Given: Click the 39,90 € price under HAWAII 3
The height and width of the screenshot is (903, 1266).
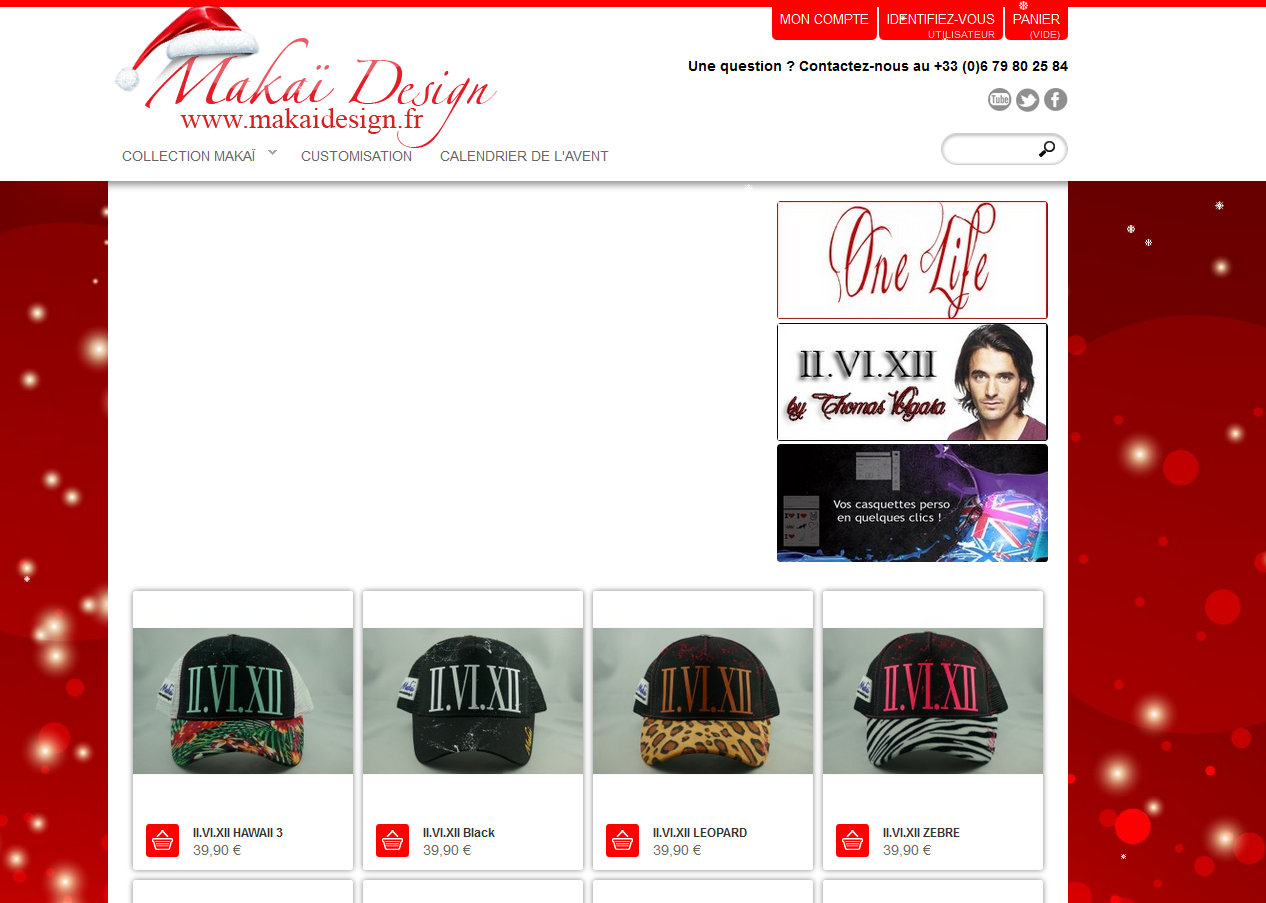Looking at the screenshot, I should coord(217,850).
